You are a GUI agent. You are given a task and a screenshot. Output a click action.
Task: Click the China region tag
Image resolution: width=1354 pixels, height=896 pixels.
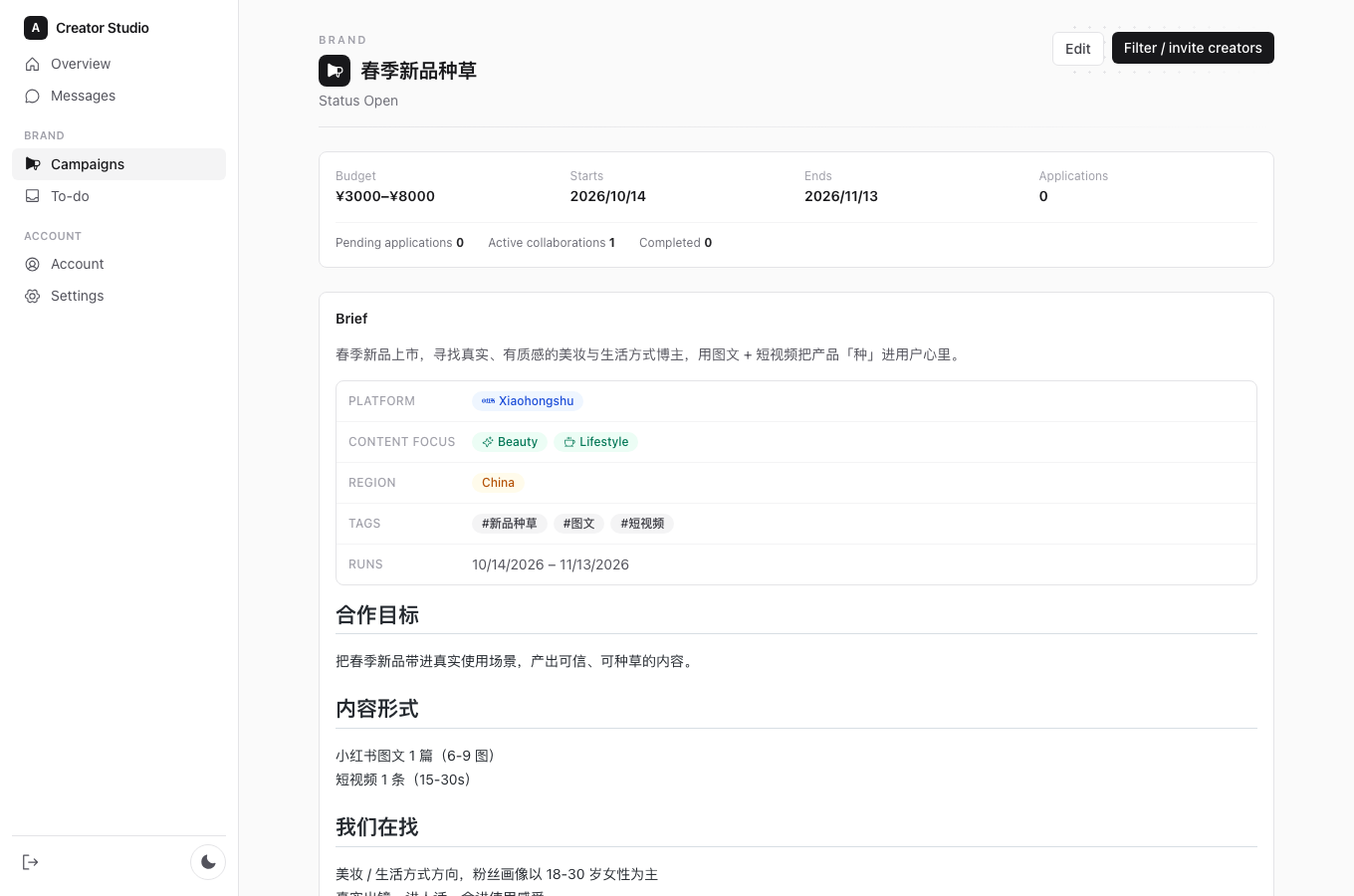pos(498,483)
